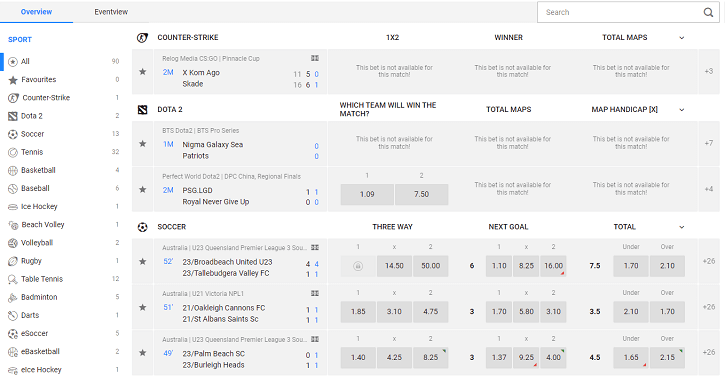Bet on Royal Never Give Up at 7.50
Viewport: 725px width, 376px height.
coord(422,195)
